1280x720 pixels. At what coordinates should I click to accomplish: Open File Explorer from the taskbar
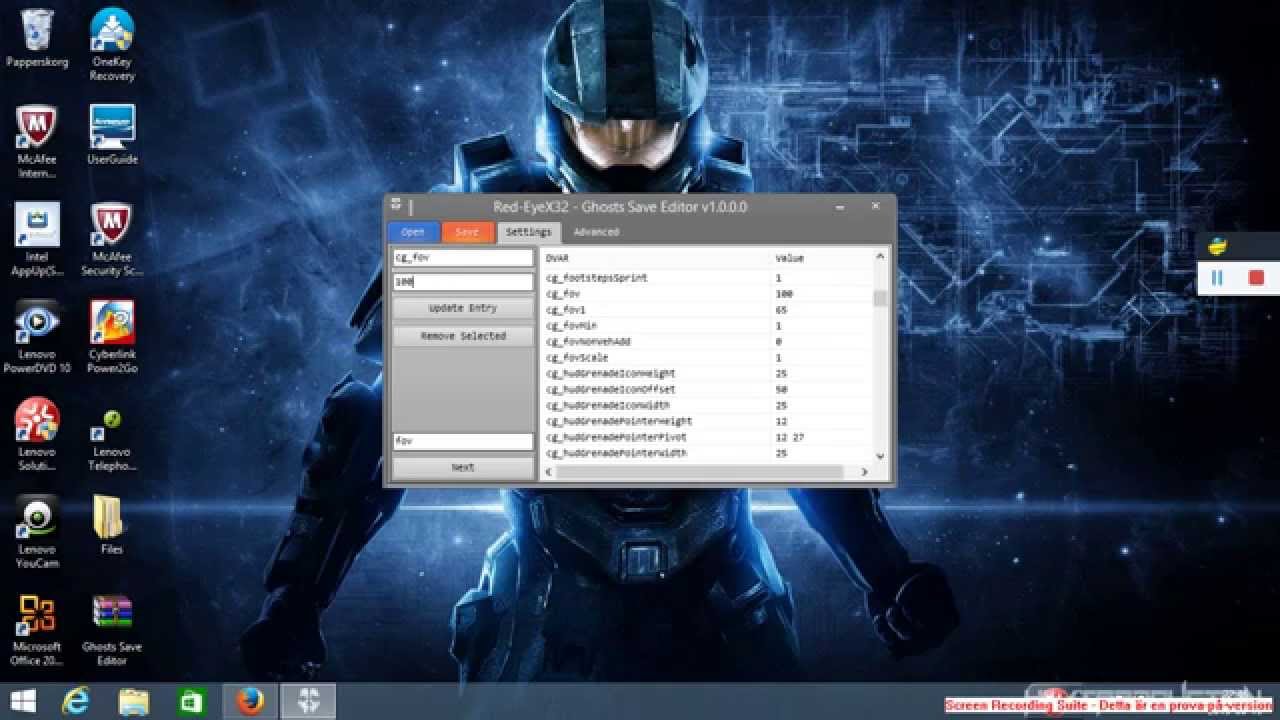click(x=134, y=701)
